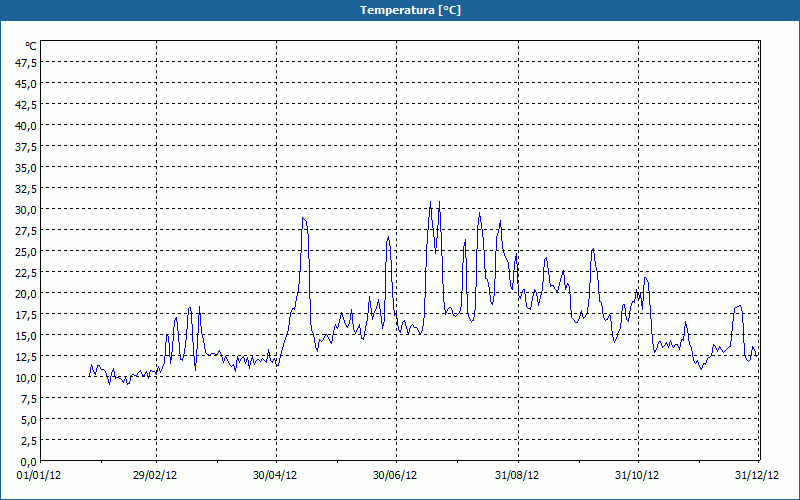Click the 40,0 y-axis value
The height and width of the screenshot is (500, 800).
click(x=26, y=126)
